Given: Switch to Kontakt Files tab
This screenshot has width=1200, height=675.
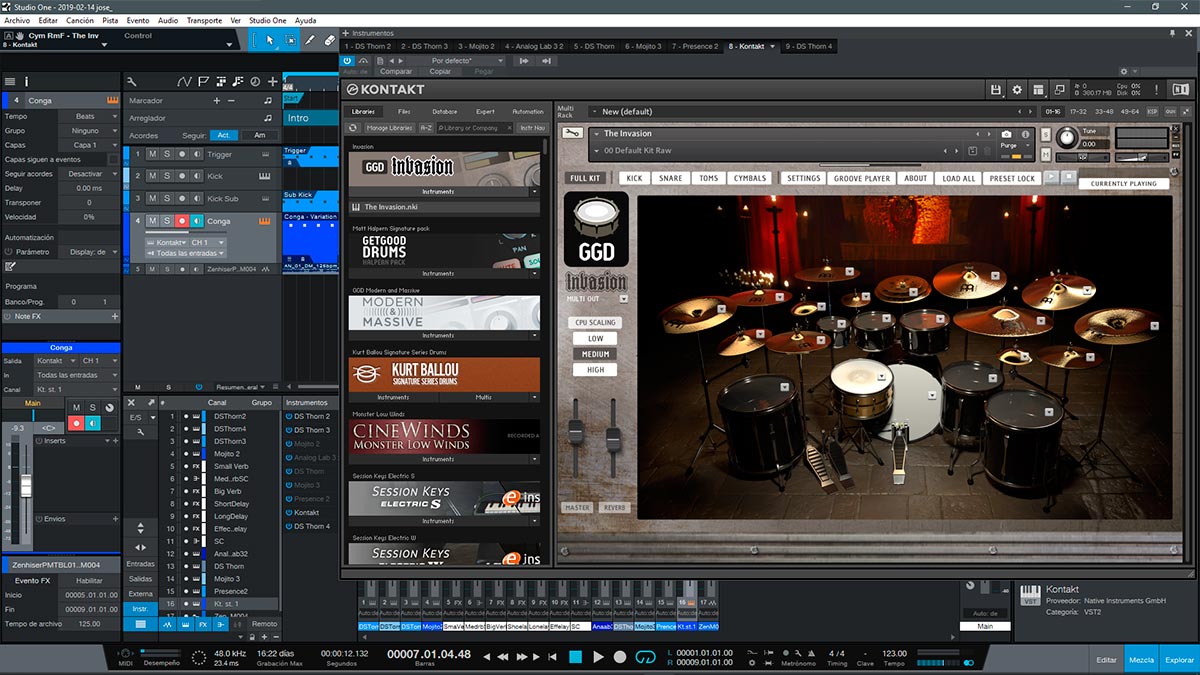Looking at the screenshot, I should 404,111.
